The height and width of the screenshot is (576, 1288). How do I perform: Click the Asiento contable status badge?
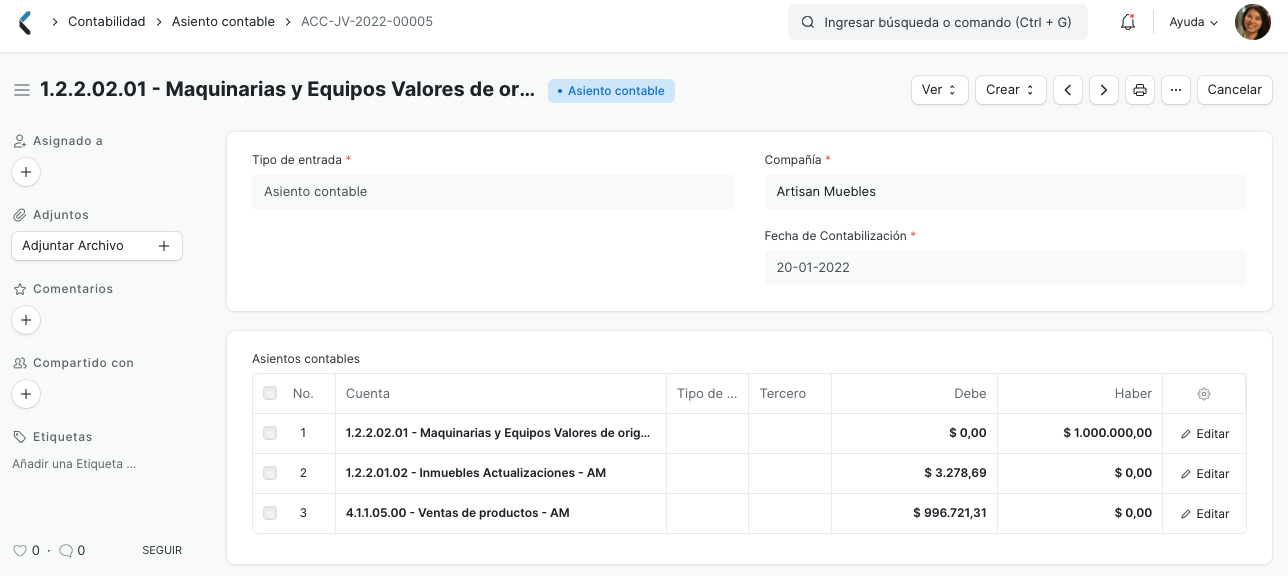click(611, 91)
